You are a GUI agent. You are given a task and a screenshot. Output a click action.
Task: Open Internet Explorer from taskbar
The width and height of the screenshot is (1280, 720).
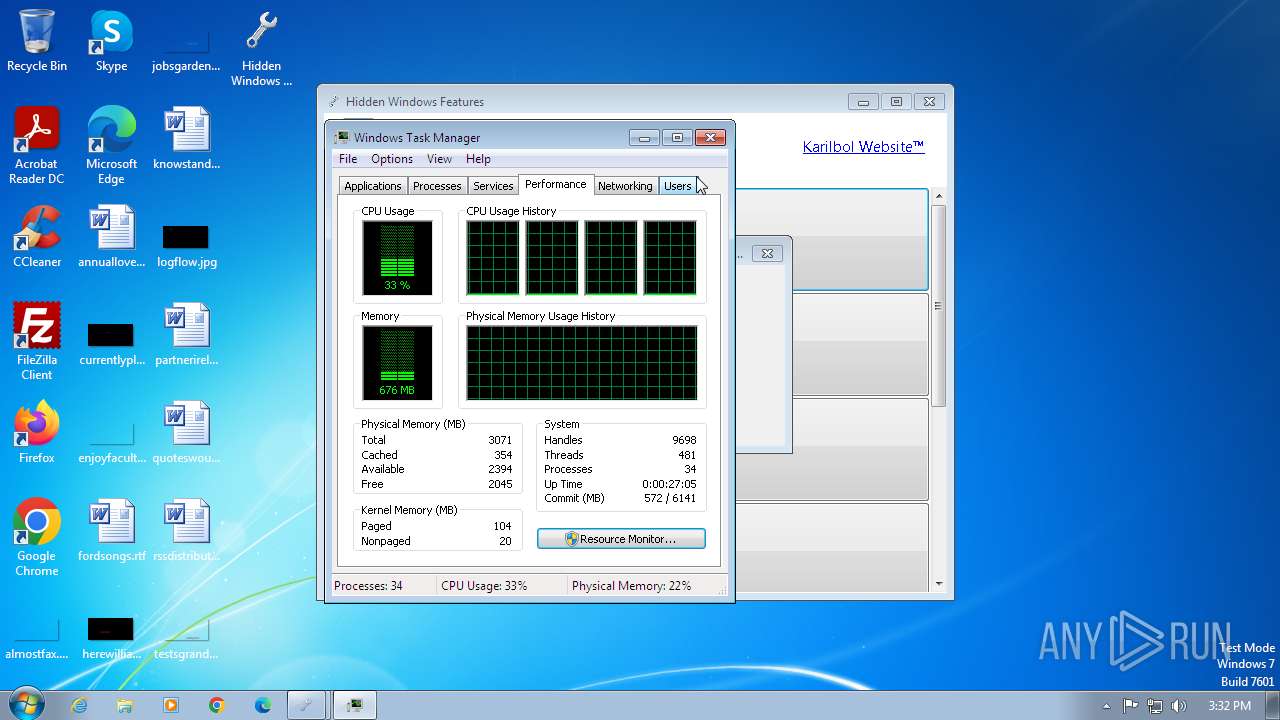coord(79,705)
